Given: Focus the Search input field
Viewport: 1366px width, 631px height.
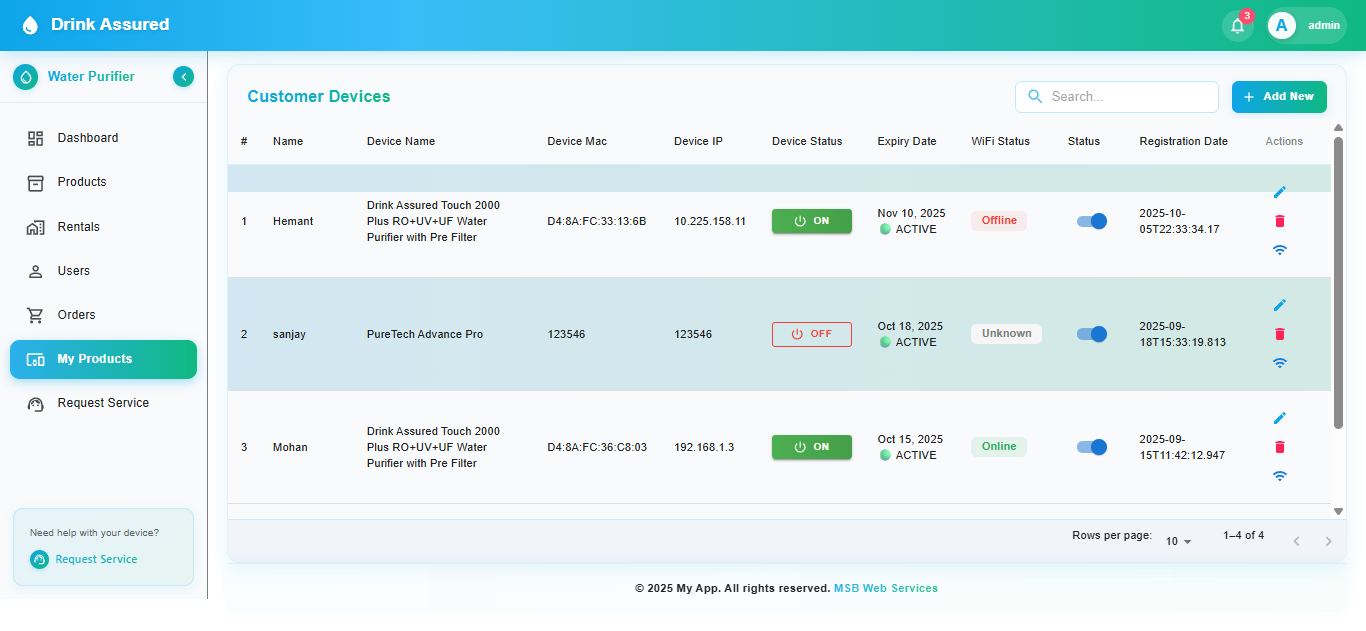Looking at the screenshot, I should tap(1128, 97).
